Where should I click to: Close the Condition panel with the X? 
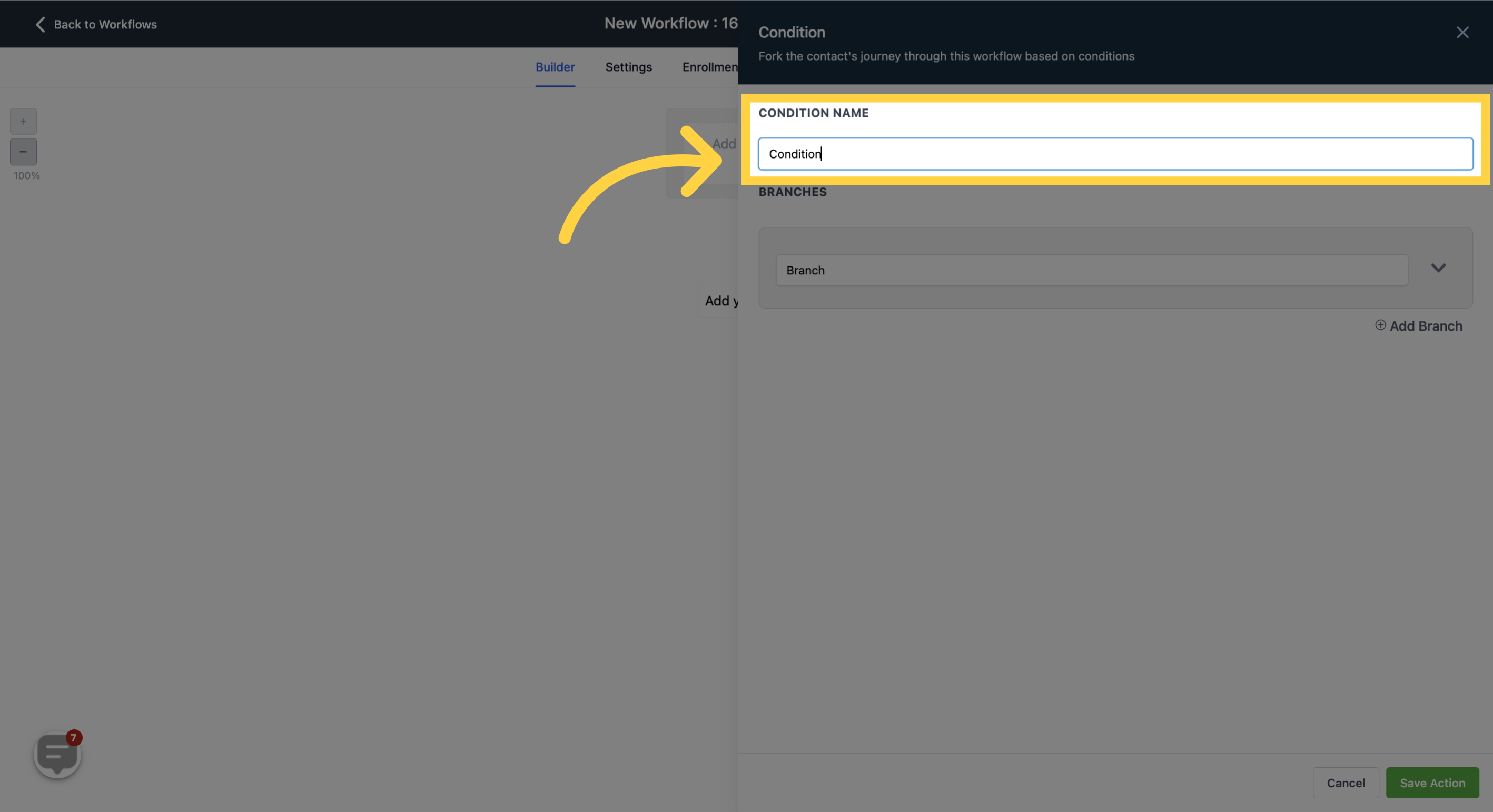1462,33
